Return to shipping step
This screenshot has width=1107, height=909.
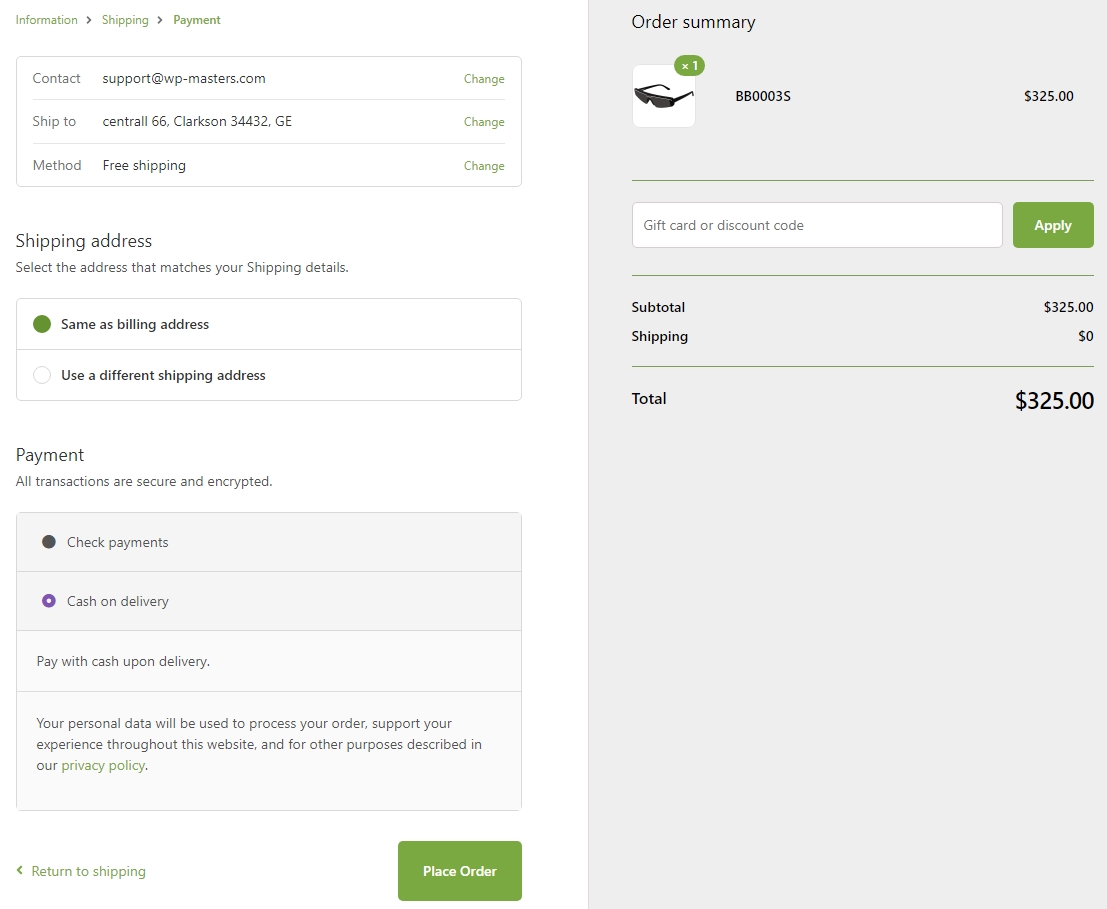[x=88, y=871]
